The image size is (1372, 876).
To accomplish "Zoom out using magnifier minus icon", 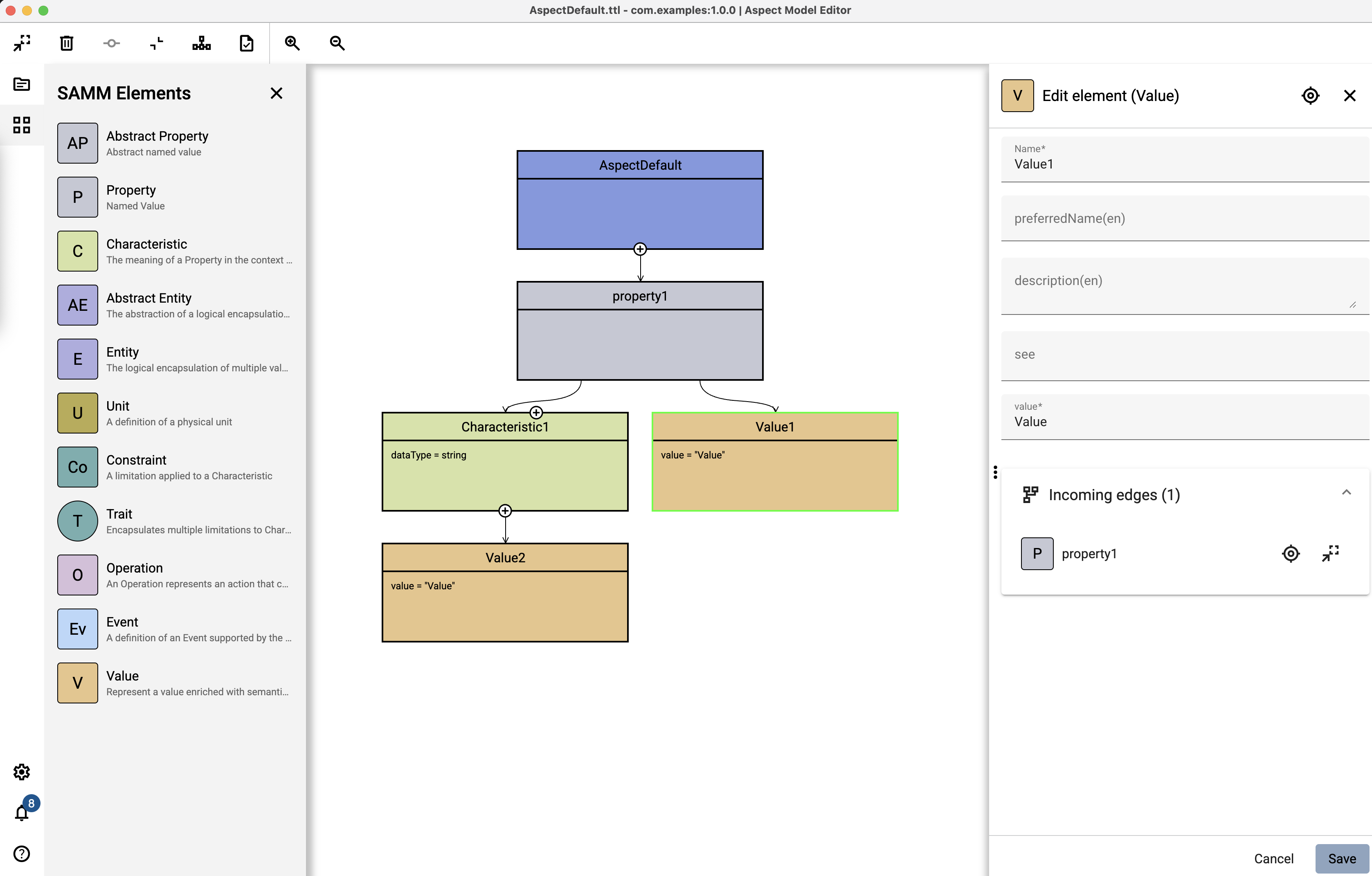I will [337, 43].
